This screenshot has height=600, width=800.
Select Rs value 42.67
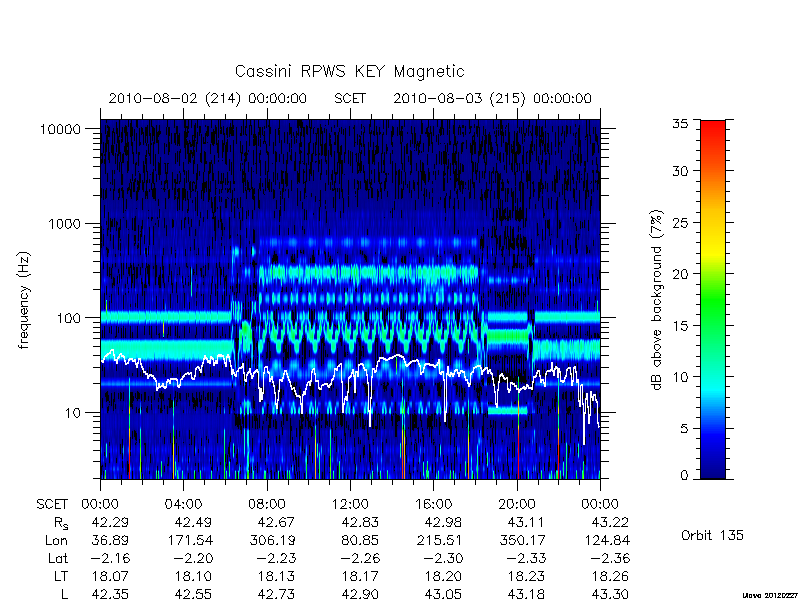[276, 522]
